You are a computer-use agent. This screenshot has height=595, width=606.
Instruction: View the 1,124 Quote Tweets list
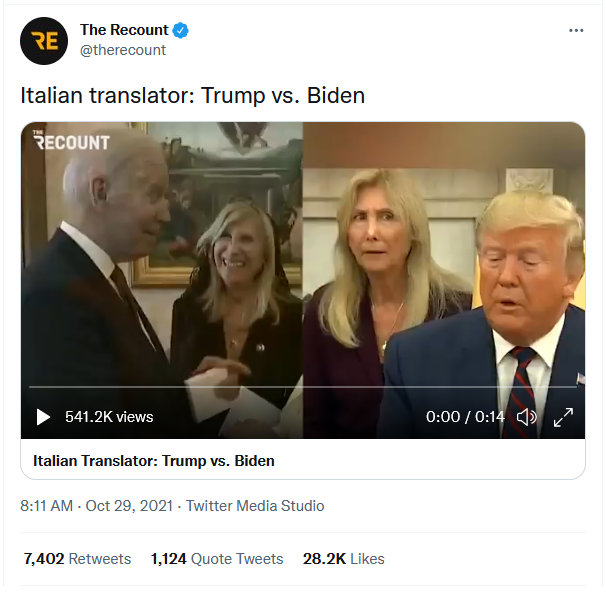[x=217, y=559]
